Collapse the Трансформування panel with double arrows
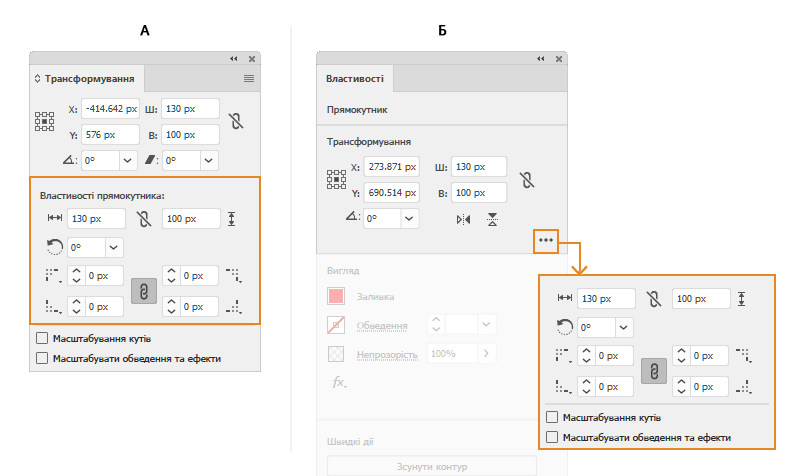 pos(234,59)
